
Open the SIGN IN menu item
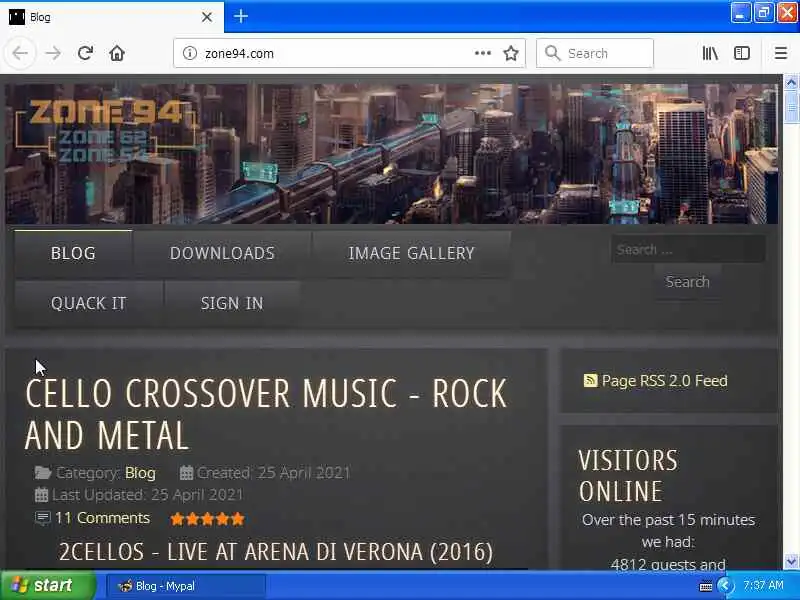[232, 303]
